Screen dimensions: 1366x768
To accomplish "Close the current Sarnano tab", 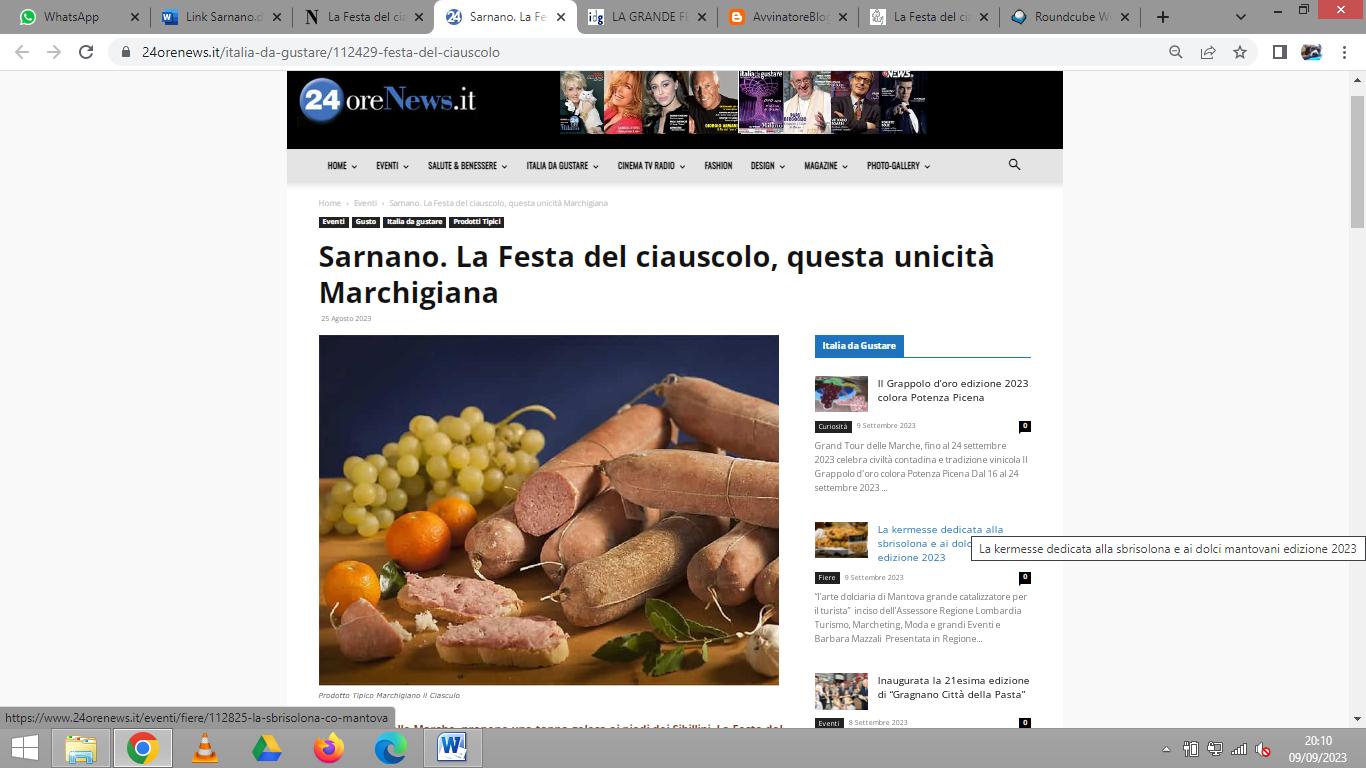I will [561, 17].
